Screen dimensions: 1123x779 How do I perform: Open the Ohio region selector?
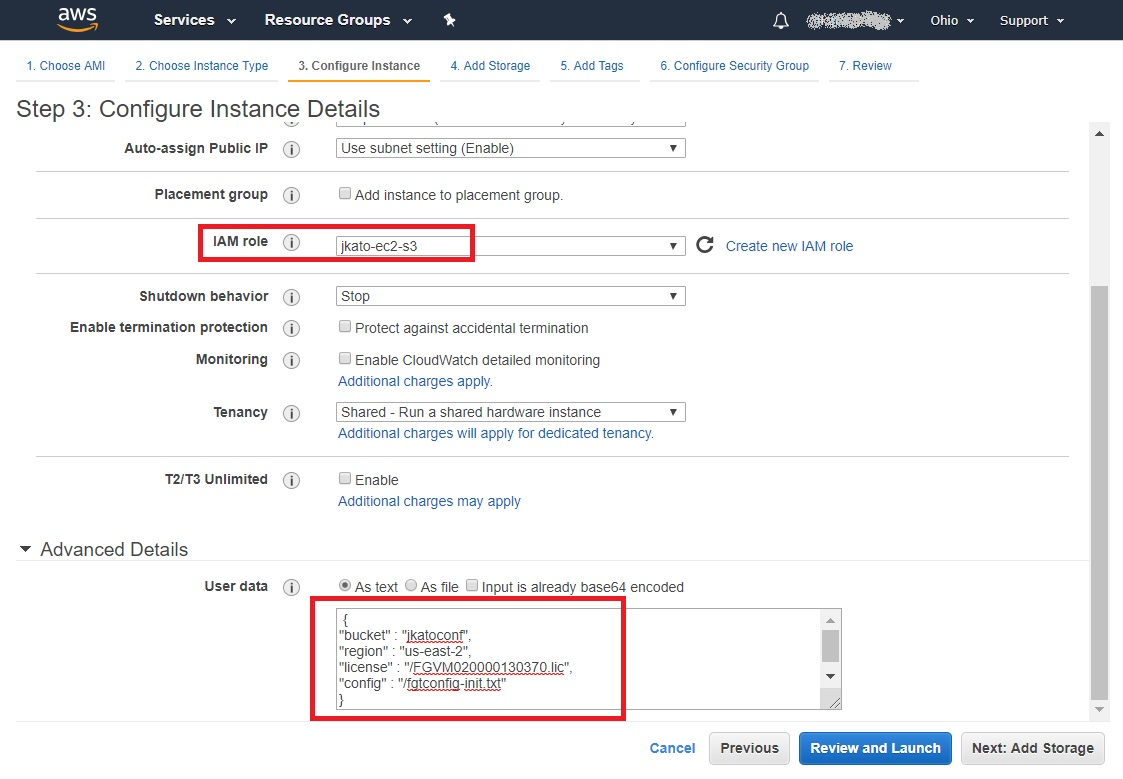tap(952, 21)
